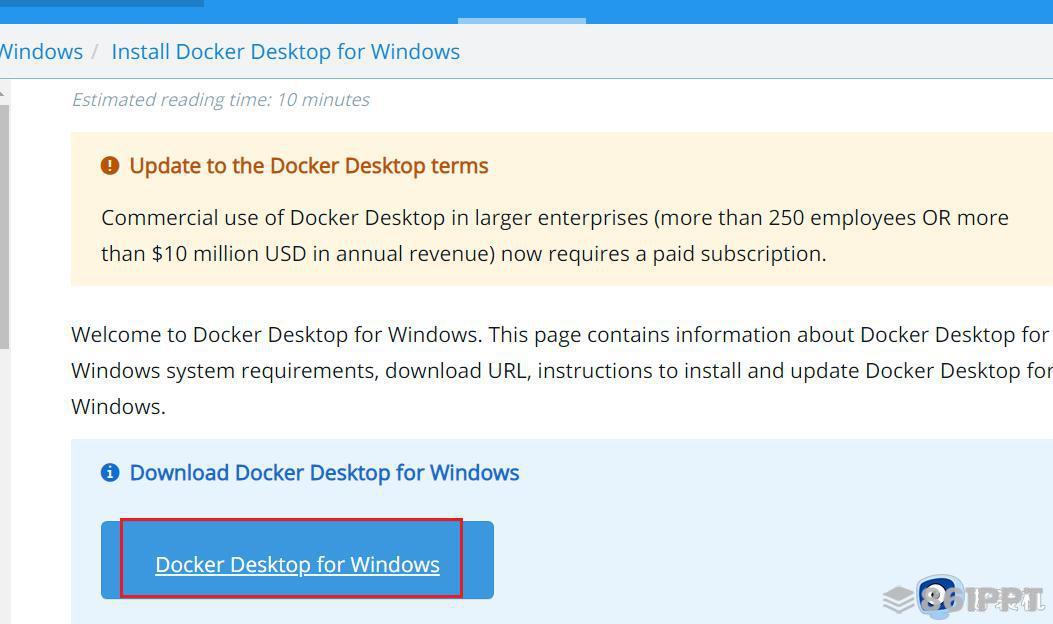Click the 'Commercial use of Docker Desktop' notice text
Image resolution: width=1053 pixels, height=624 pixels.
click(555, 236)
